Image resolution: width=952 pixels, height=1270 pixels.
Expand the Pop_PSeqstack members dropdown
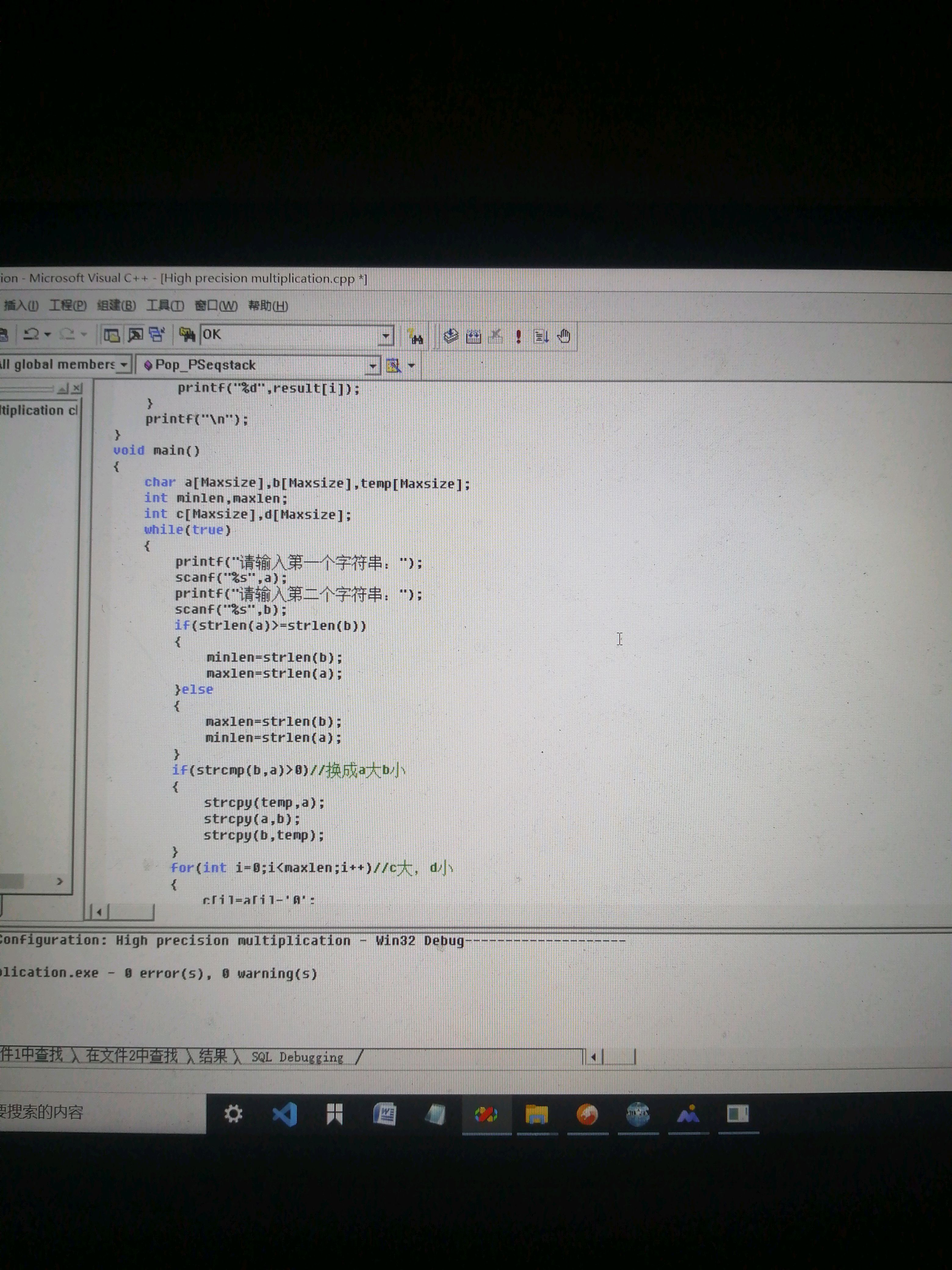(x=373, y=366)
